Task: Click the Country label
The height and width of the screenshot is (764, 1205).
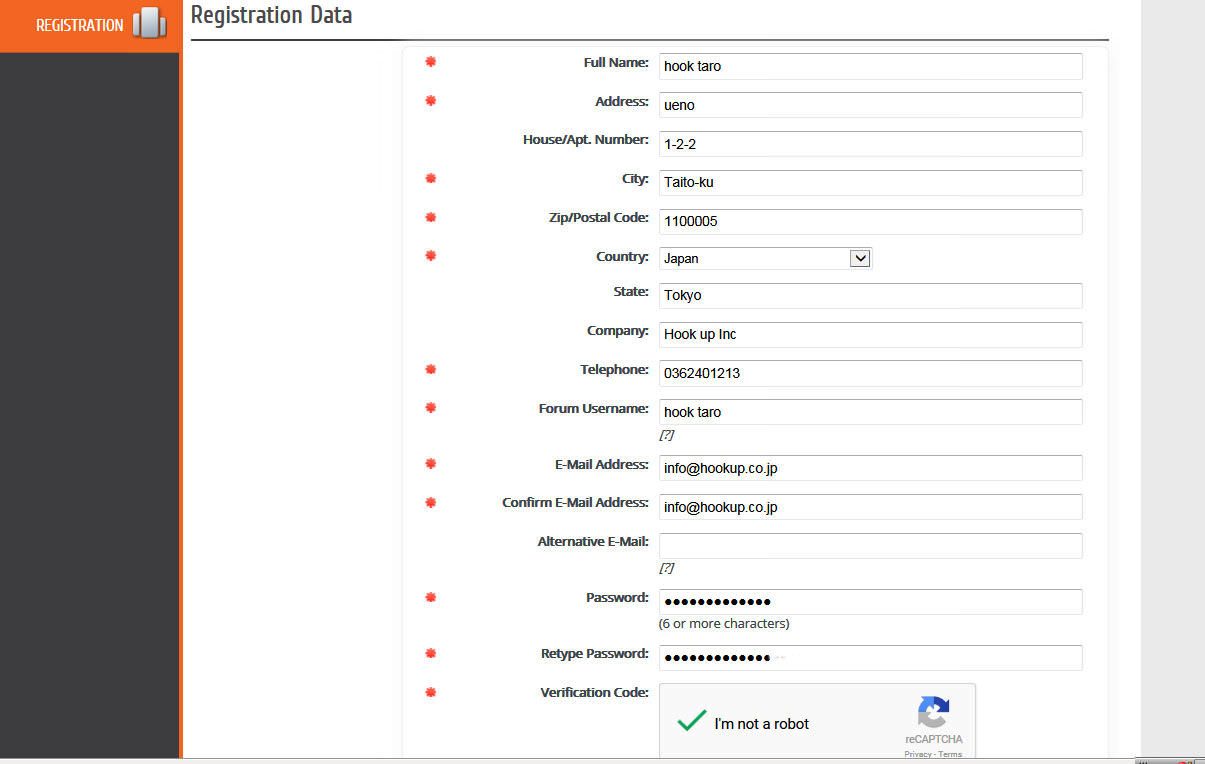Action: [622, 257]
